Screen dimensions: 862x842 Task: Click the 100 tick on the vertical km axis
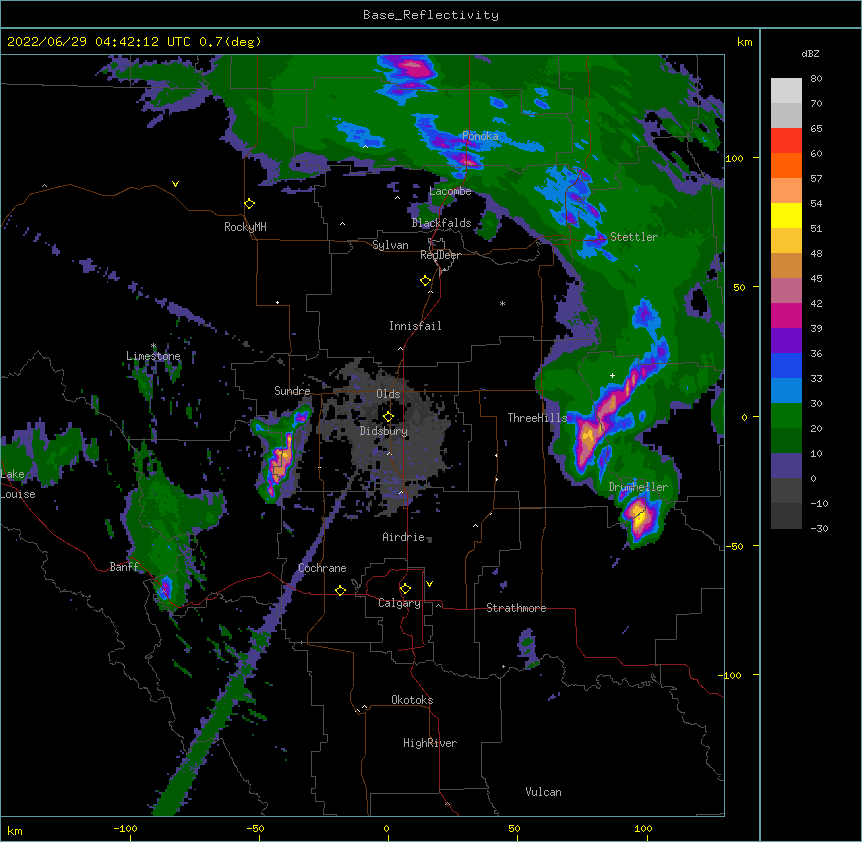734,158
